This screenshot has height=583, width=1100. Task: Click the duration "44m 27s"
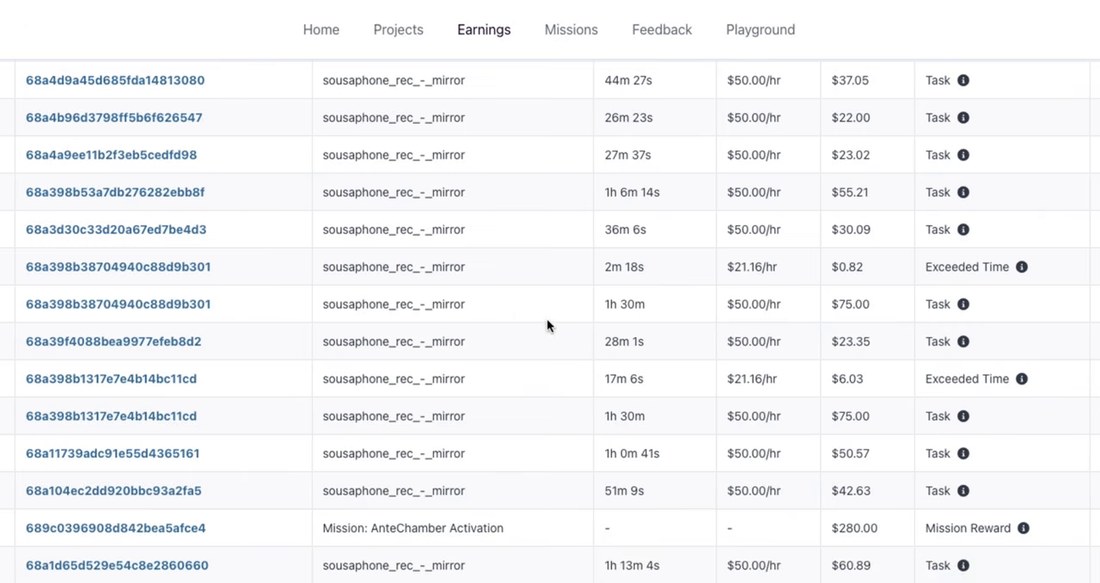tap(628, 81)
